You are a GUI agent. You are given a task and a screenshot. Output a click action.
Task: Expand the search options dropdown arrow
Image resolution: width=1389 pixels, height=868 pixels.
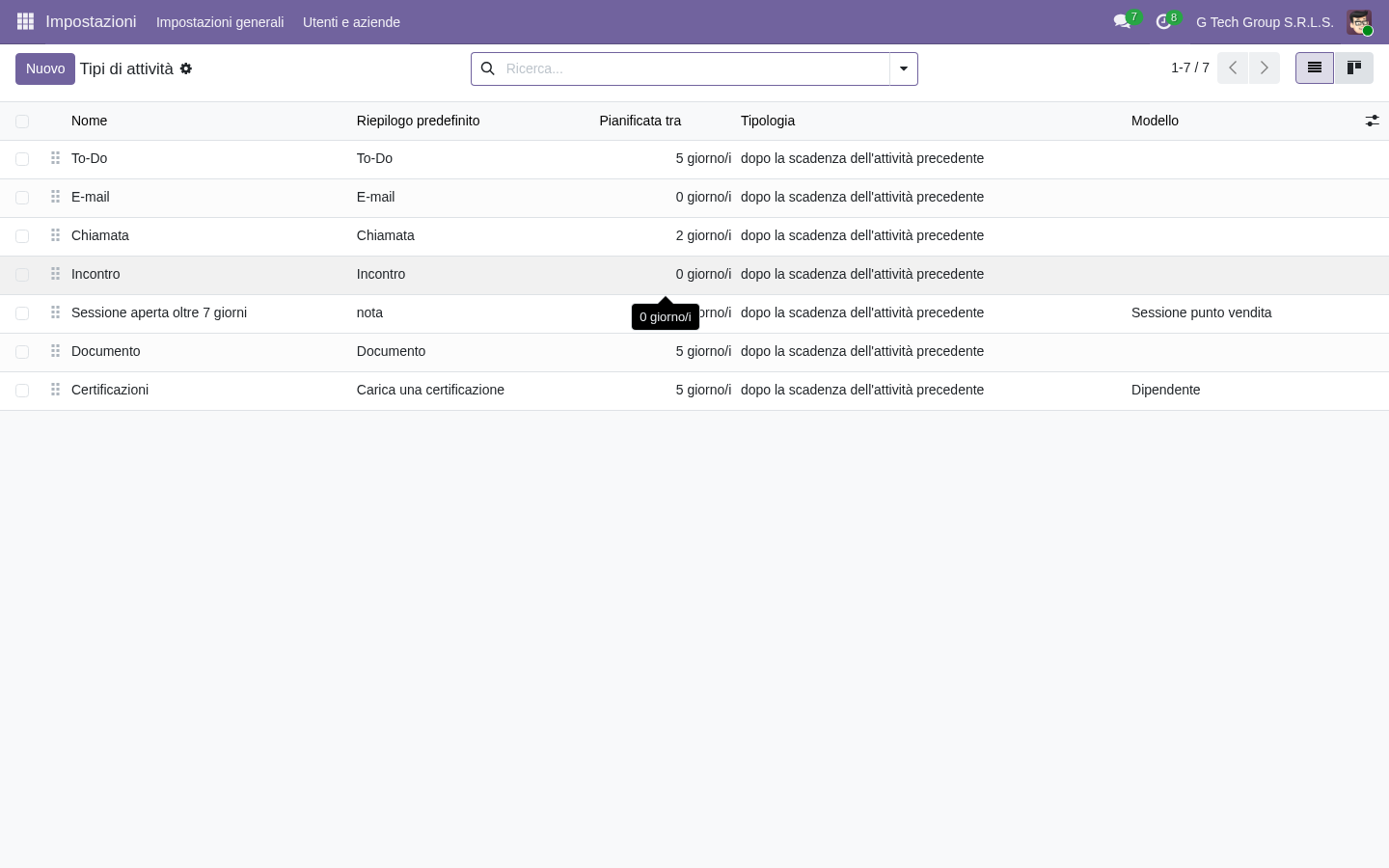click(904, 68)
